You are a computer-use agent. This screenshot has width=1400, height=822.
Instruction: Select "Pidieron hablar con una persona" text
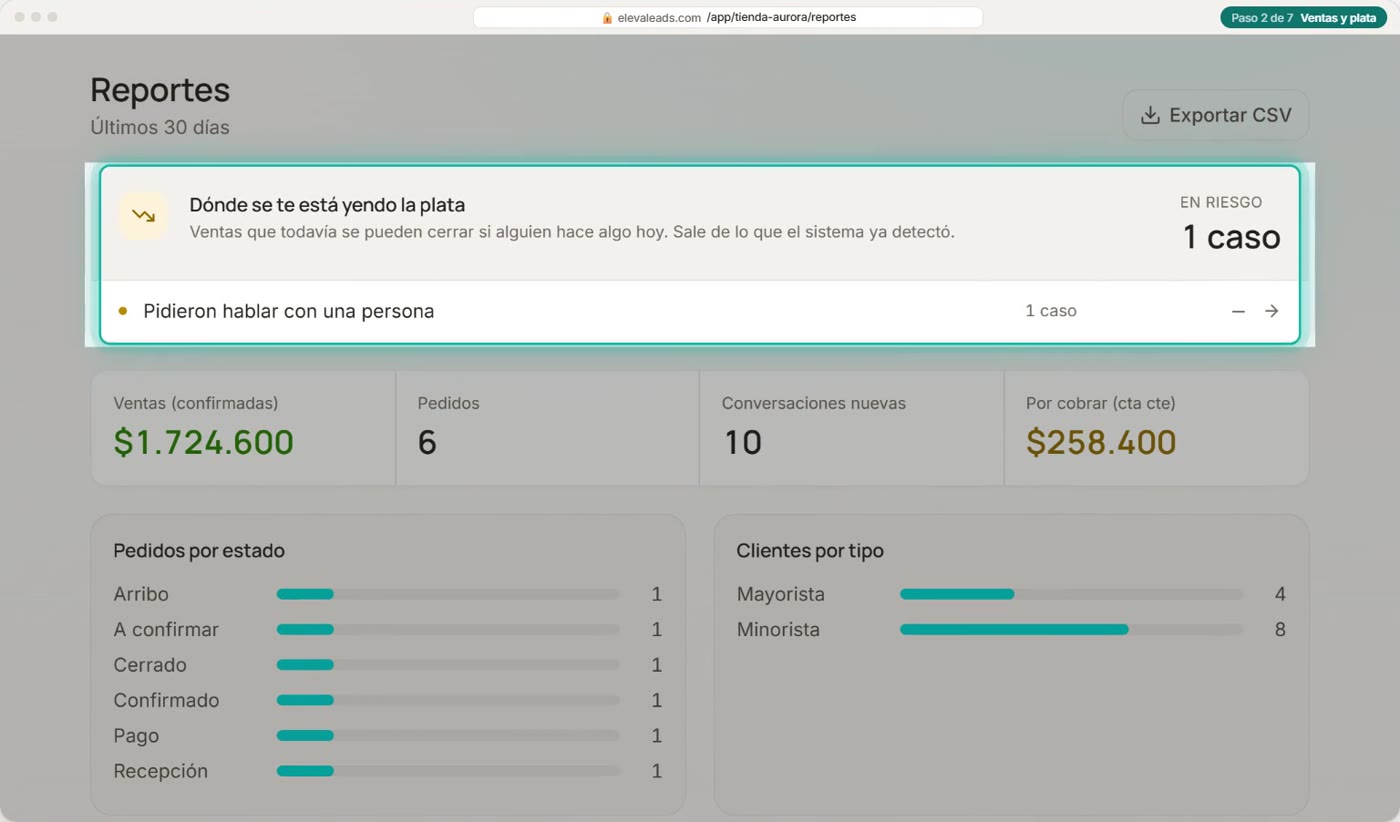pyautogui.click(x=289, y=311)
